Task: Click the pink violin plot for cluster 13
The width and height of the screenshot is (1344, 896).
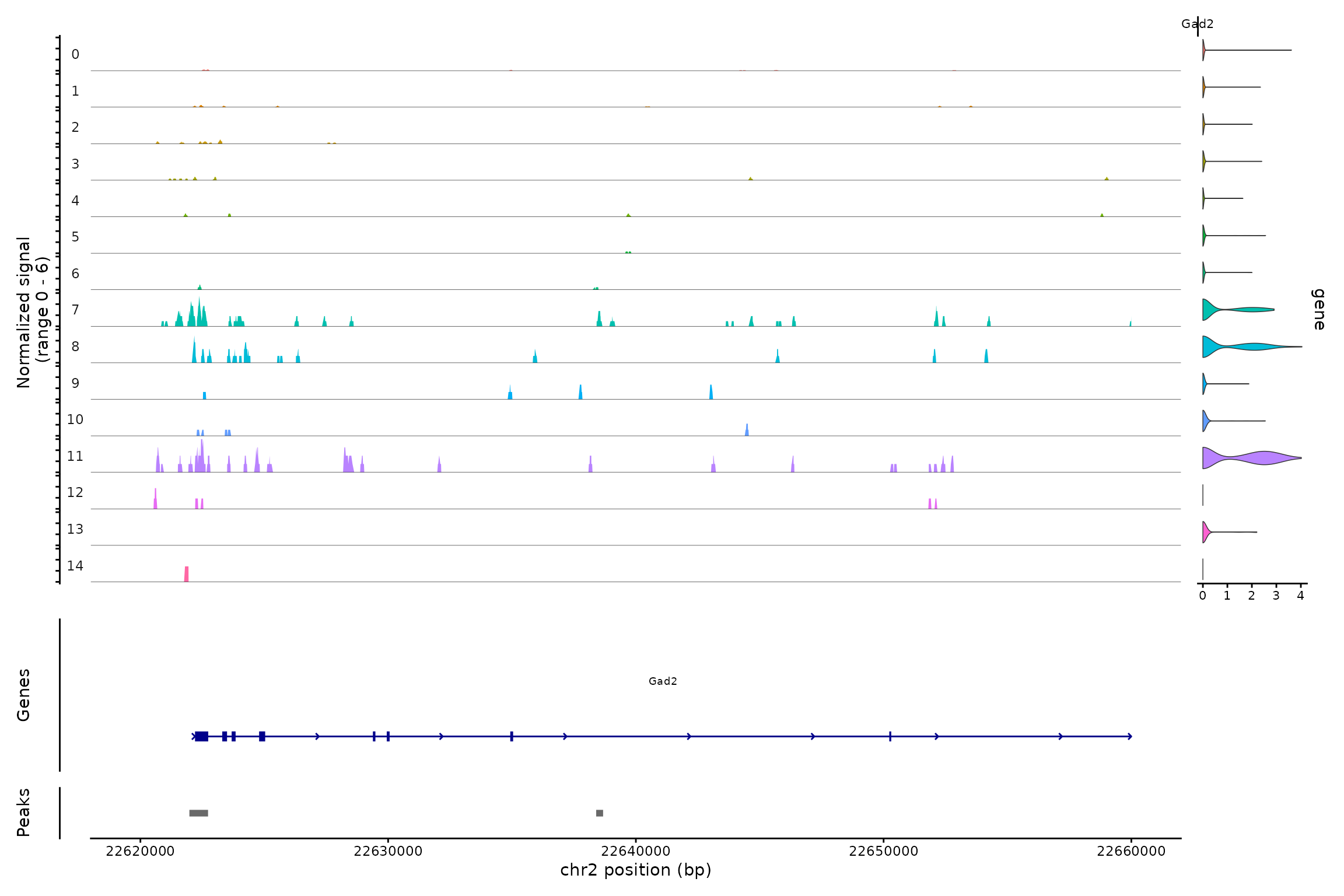Action: point(1206,532)
